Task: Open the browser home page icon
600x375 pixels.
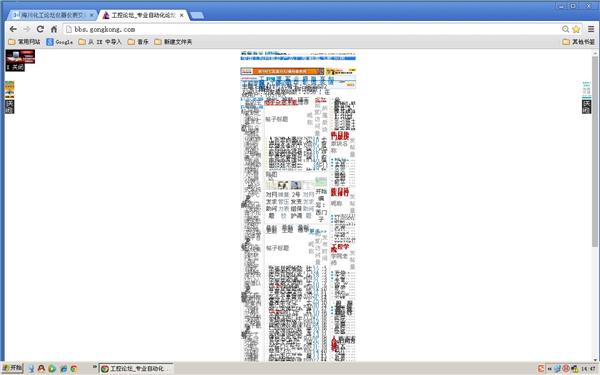Action: pos(54,29)
